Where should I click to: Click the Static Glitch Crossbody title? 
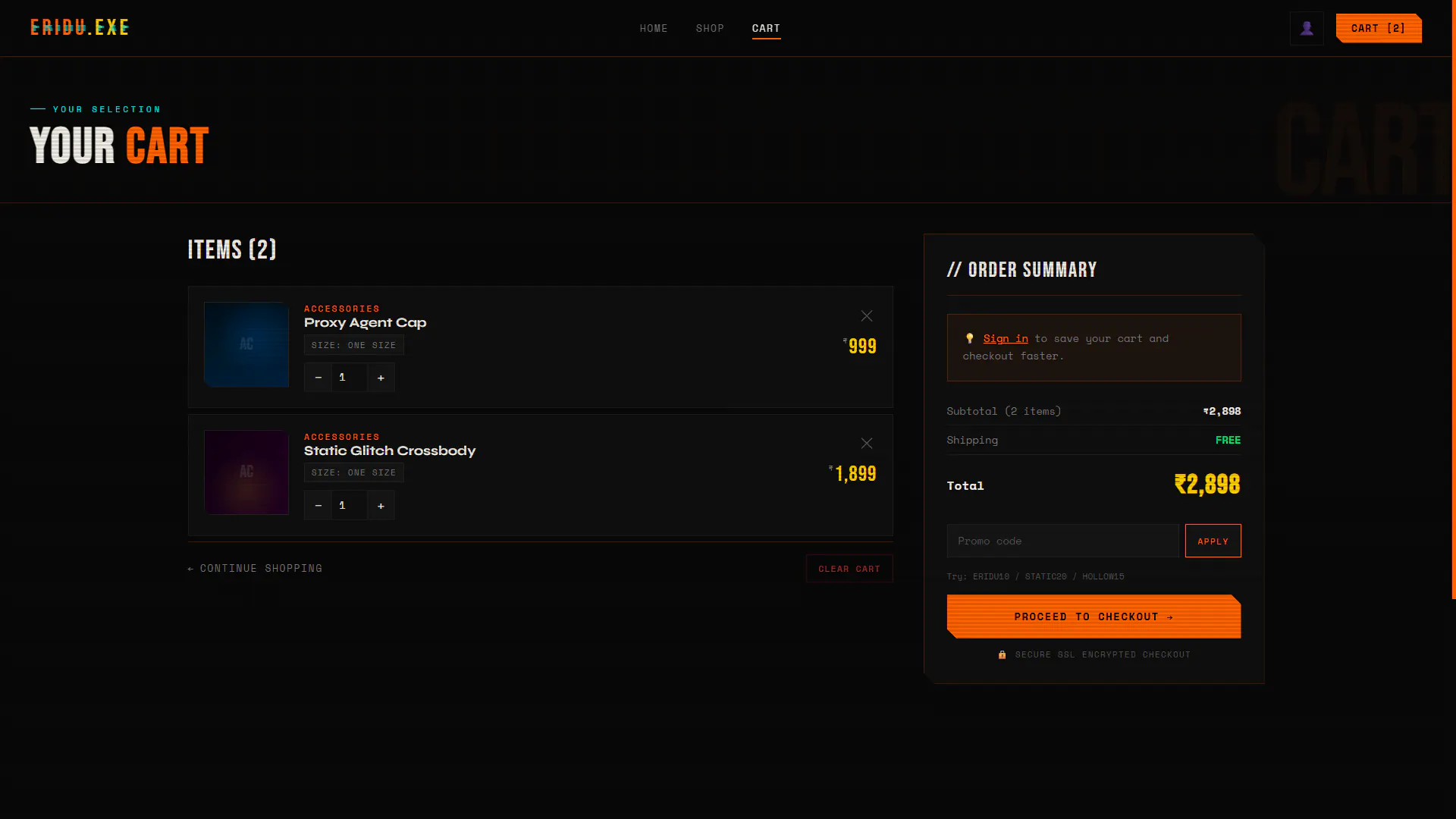[x=390, y=450]
